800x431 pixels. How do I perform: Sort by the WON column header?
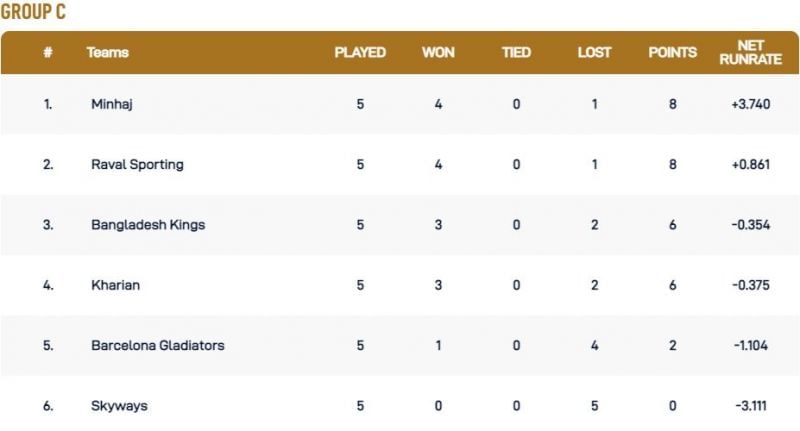point(438,52)
